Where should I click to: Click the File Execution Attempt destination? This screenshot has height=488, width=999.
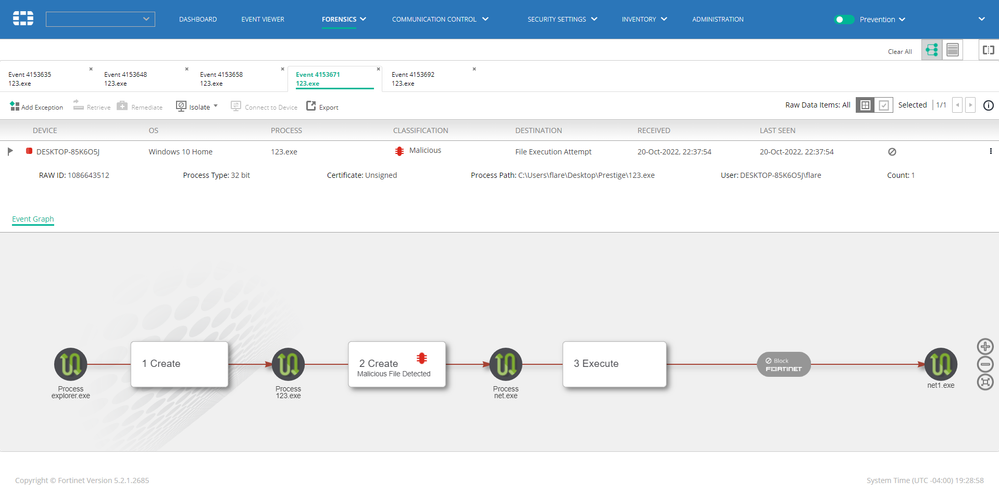click(554, 152)
